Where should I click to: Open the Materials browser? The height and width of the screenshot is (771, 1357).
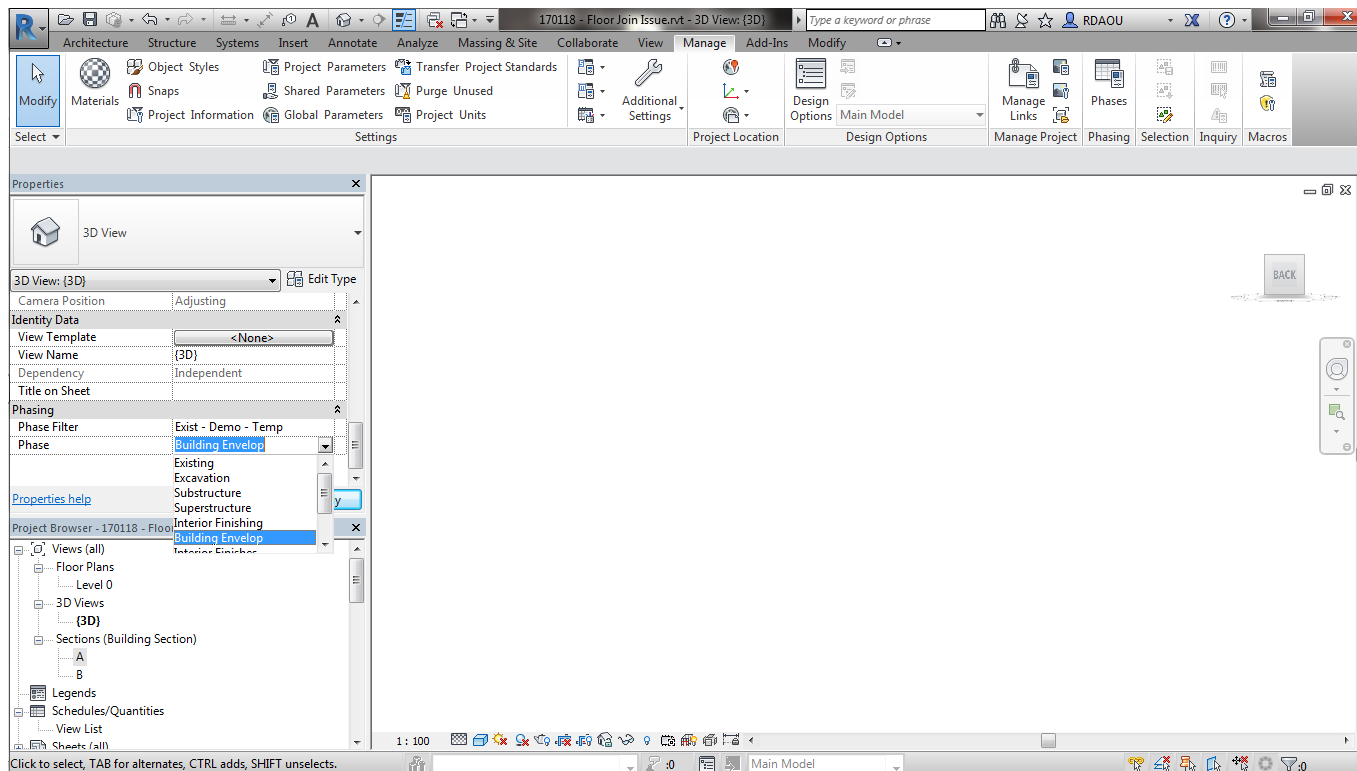point(94,87)
